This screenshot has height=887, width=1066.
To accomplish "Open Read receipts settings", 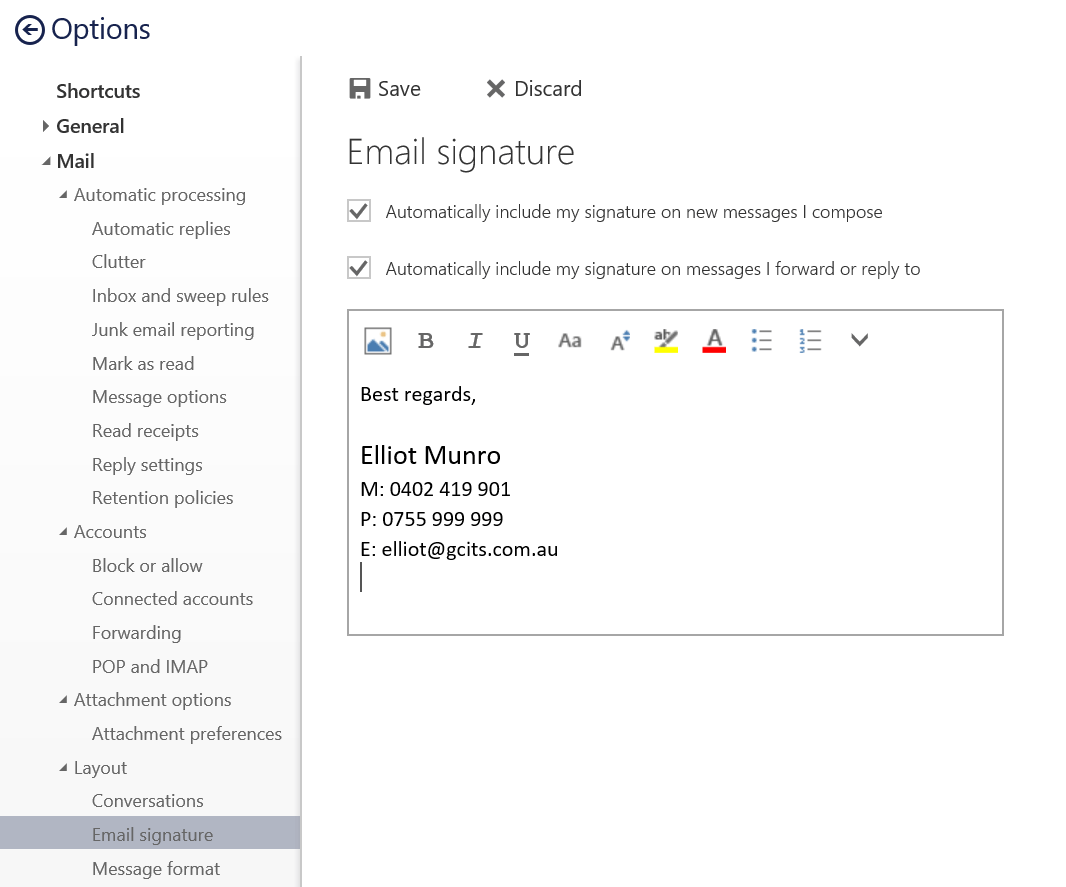I will coord(145,431).
